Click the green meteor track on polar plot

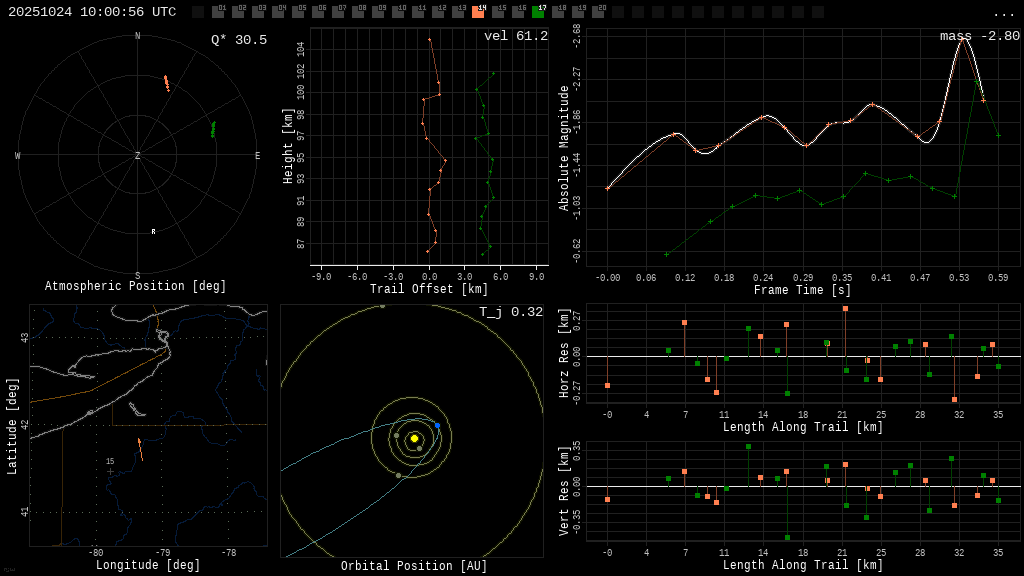tap(213, 129)
